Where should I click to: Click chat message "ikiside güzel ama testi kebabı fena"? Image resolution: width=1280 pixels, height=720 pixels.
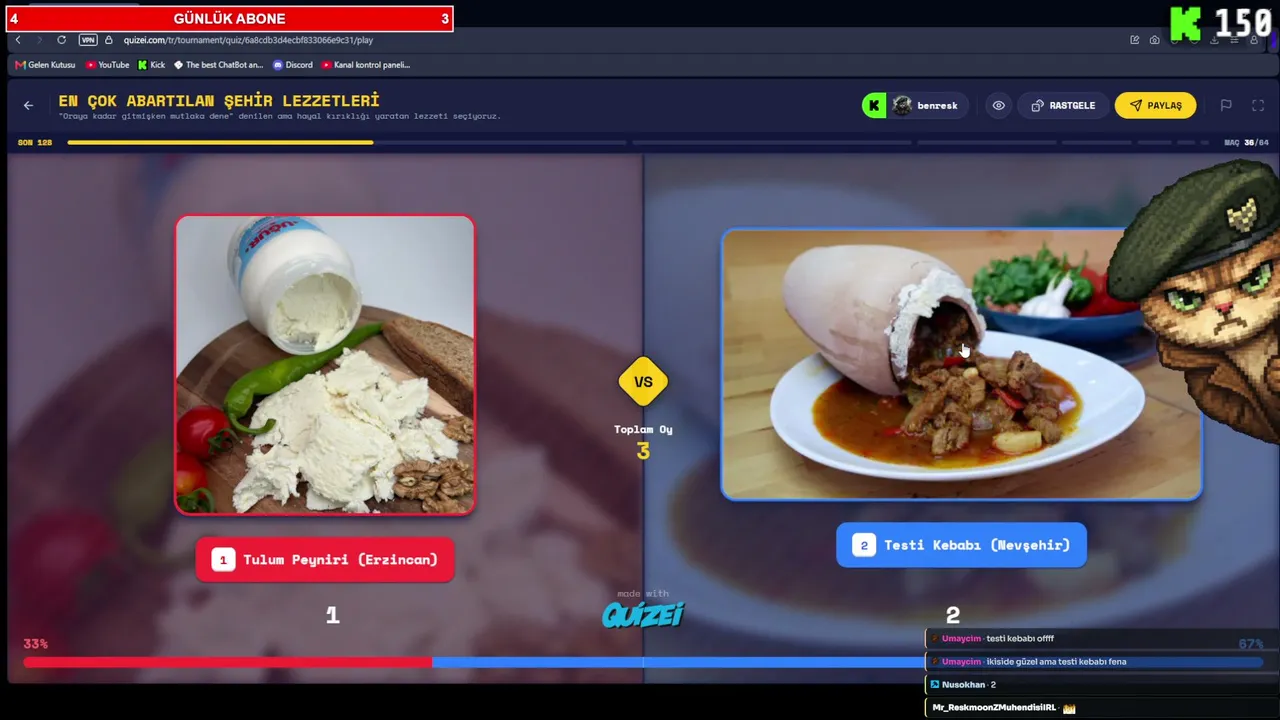pyautogui.click(x=1056, y=661)
